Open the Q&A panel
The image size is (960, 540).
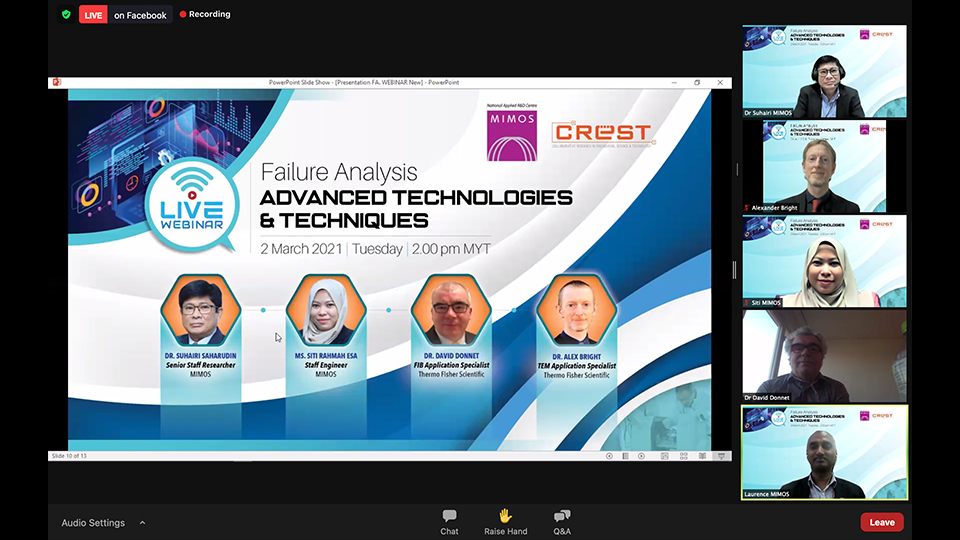point(562,521)
